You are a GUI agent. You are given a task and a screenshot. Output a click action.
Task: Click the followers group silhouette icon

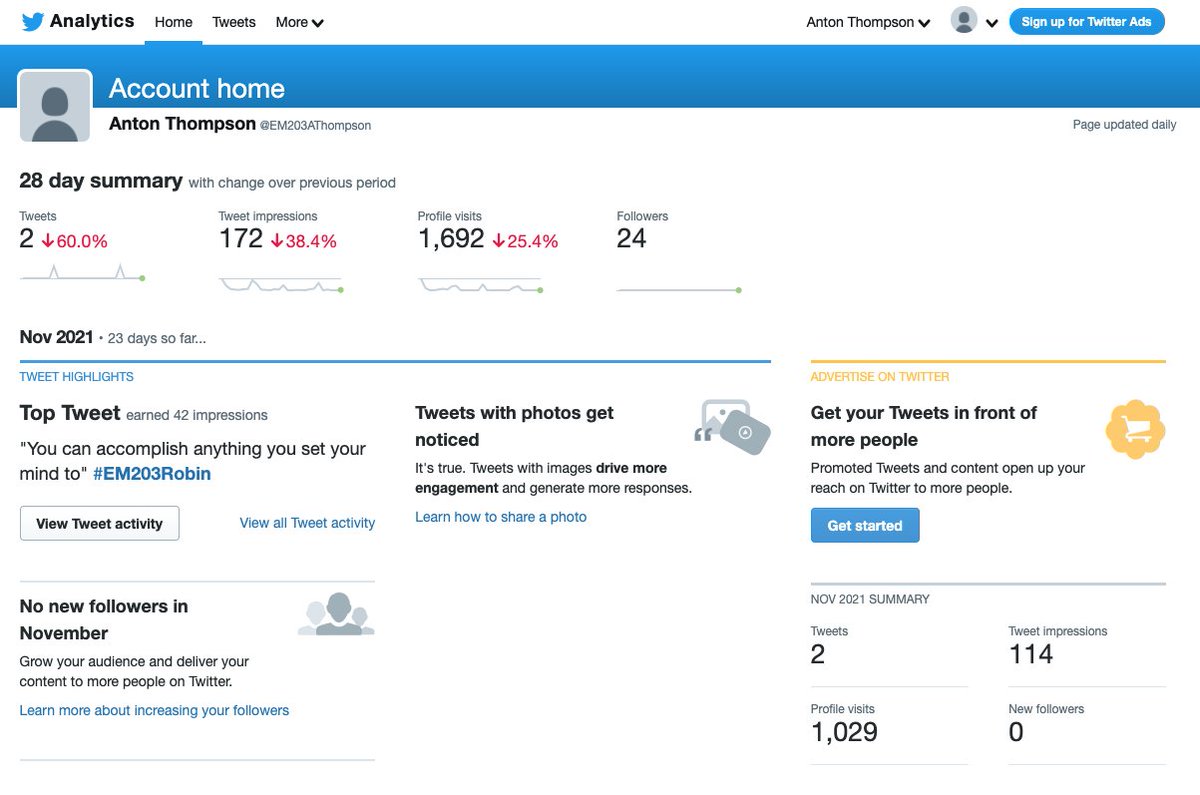coord(336,614)
